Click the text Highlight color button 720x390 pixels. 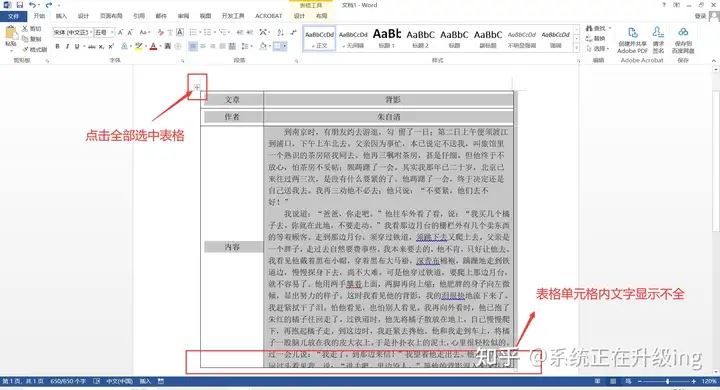click(138, 46)
